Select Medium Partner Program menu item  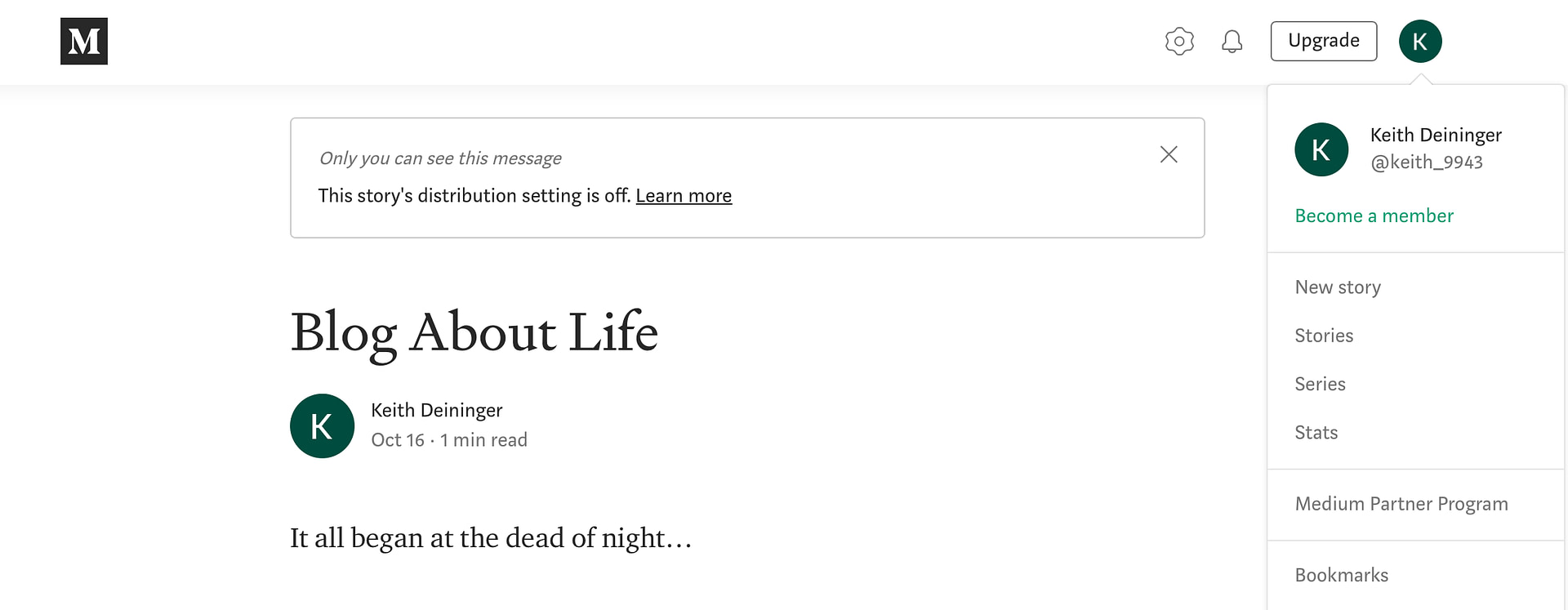(1401, 504)
